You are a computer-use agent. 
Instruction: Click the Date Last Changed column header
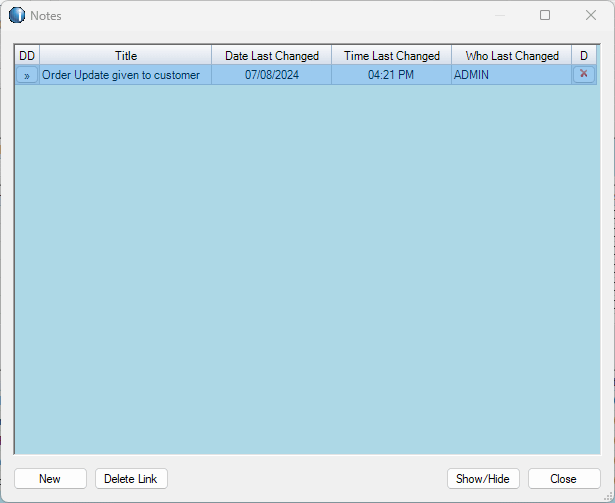272,56
